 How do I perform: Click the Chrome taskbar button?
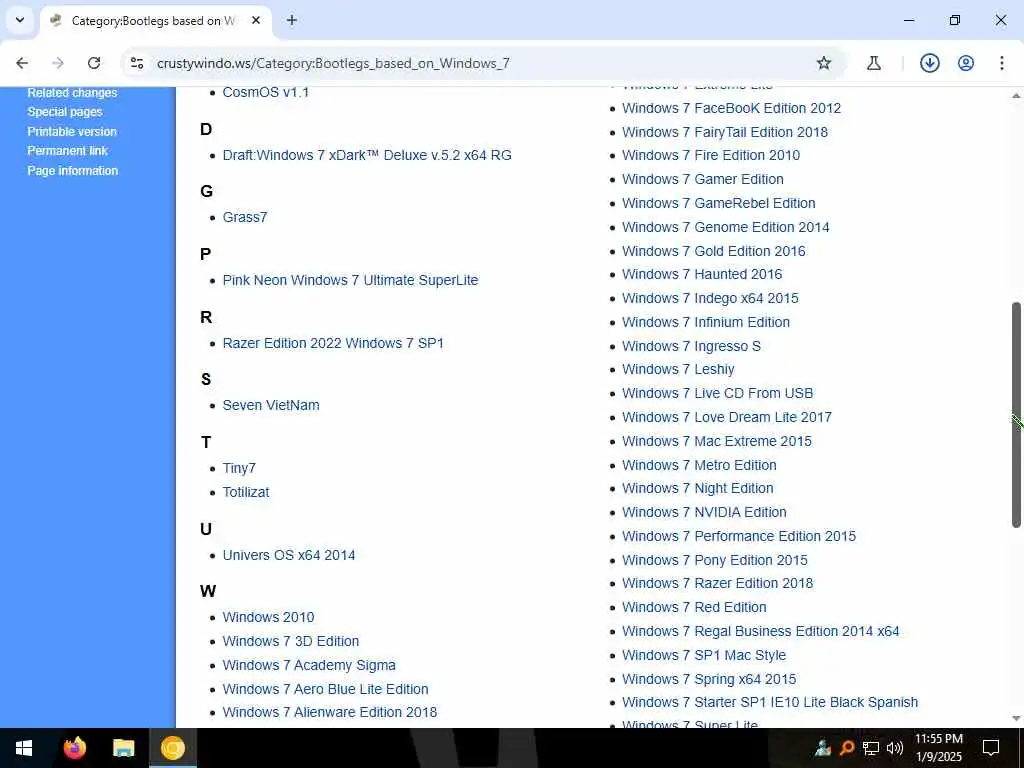click(x=173, y=748)
